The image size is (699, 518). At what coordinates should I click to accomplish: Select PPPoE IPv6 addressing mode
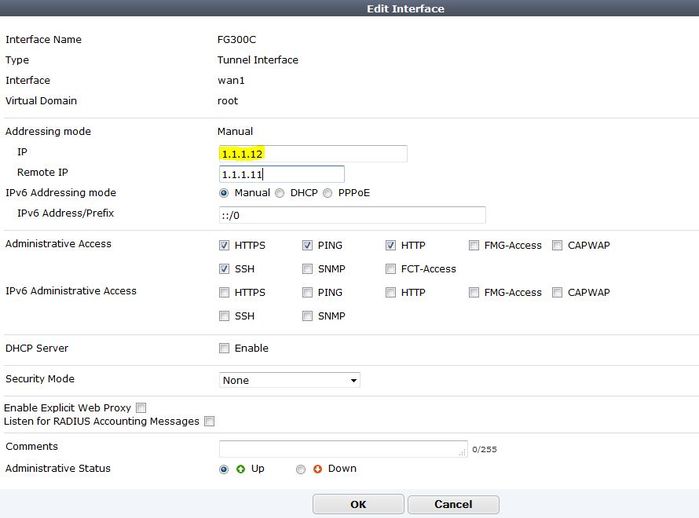tap(328, 193)
